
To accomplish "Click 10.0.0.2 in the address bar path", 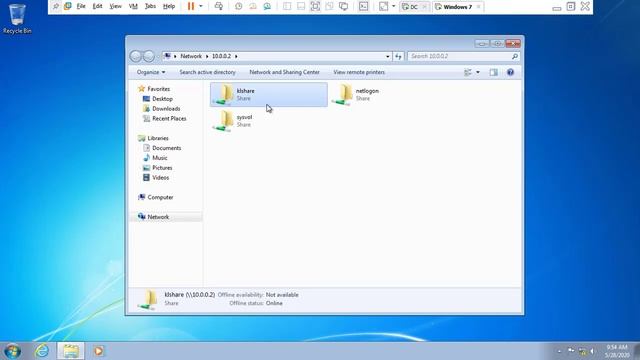I will (221, 56).
